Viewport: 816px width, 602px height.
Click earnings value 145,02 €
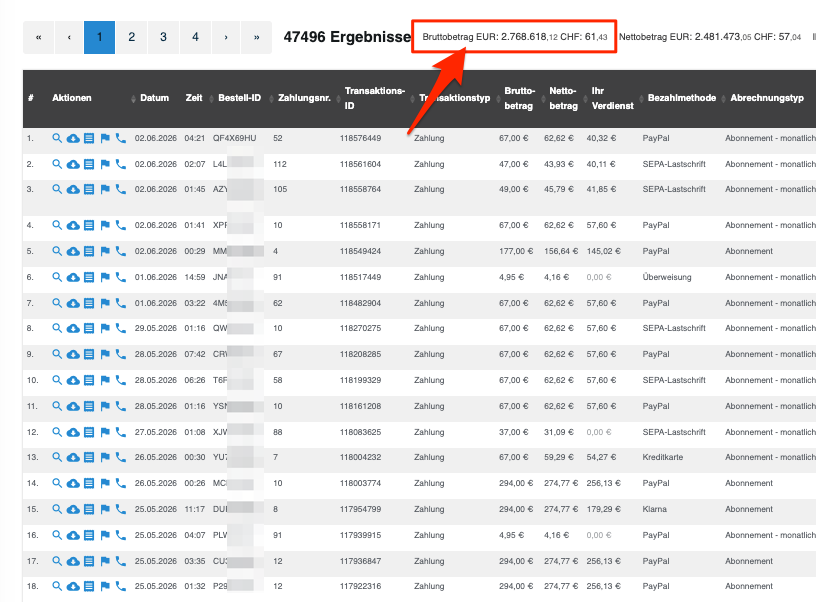click(x=603, y=251)
